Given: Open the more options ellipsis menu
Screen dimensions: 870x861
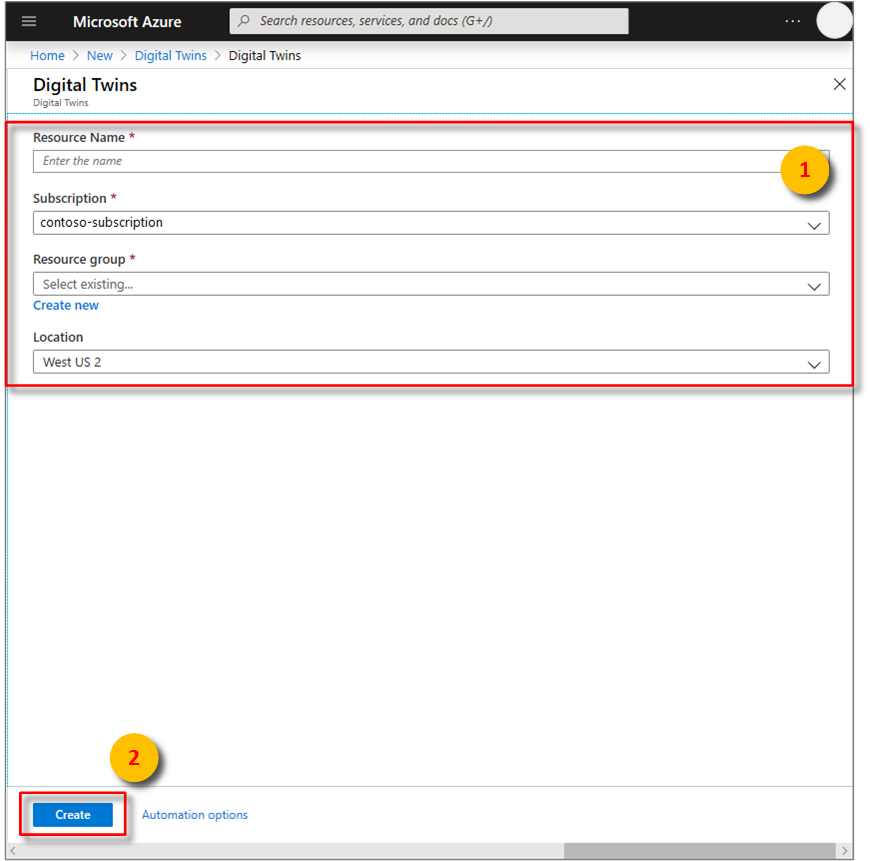Looking at the screenshot, I should pos(792,21).
